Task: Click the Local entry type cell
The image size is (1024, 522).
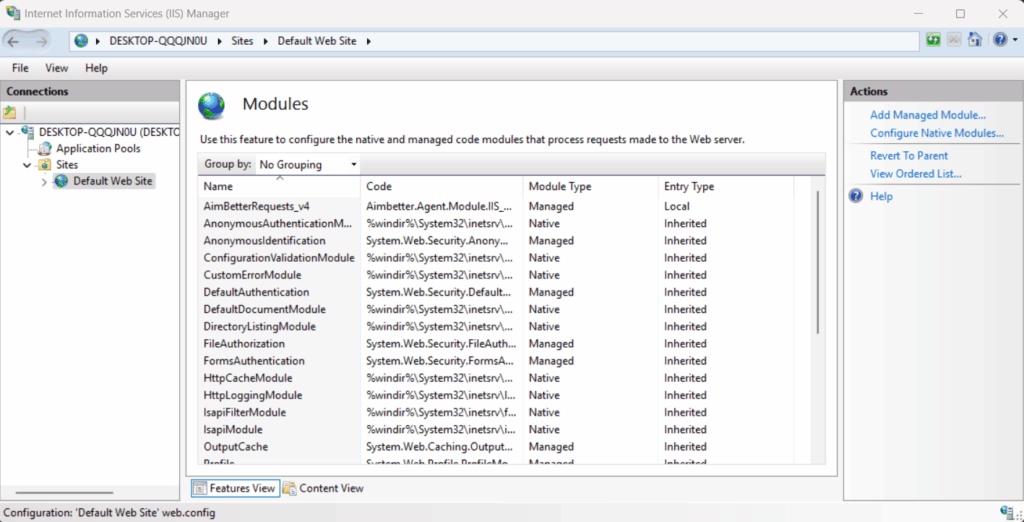Action: (x=677, y=206)
